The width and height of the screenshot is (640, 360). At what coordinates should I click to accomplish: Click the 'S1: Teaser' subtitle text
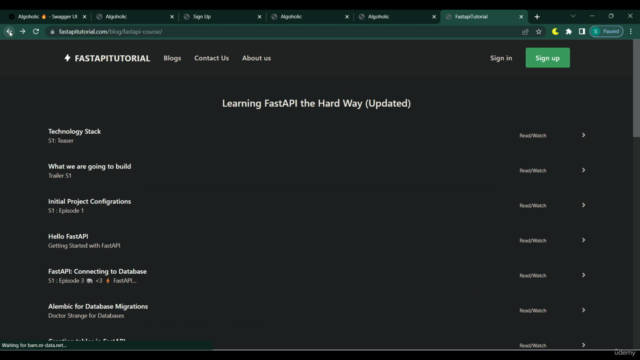[x=61, y=141]
